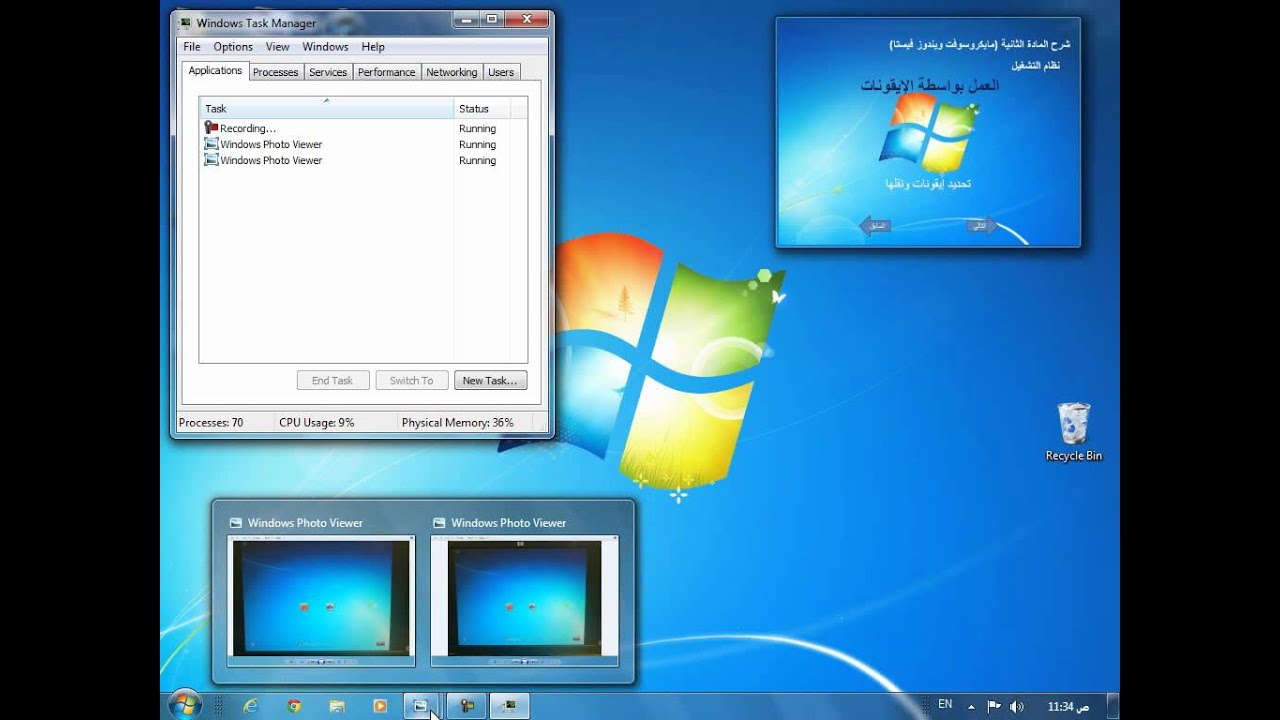Image resolution: width=1280 pixels, height=720 pixels.
Task: Click the Task Manager title bar icon
Action: 184,22
